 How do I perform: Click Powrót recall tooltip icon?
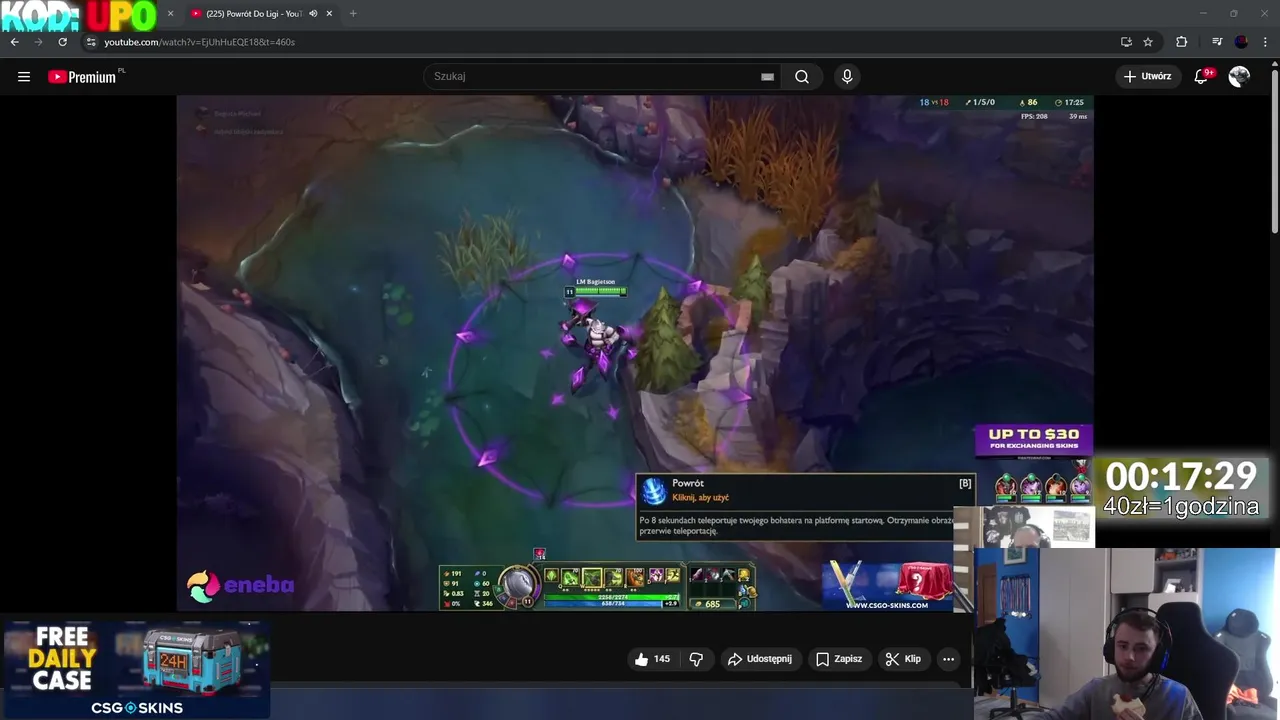click(x=654, y=491)
